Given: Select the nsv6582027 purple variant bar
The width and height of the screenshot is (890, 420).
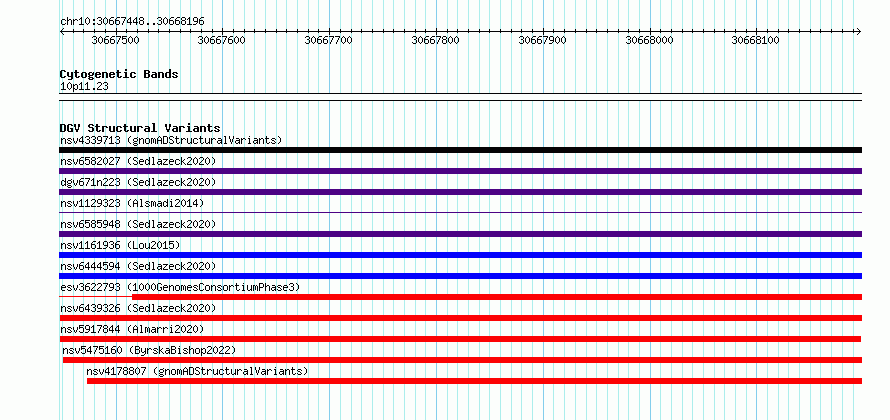Looking at the screenshot, I should [460, 171].
